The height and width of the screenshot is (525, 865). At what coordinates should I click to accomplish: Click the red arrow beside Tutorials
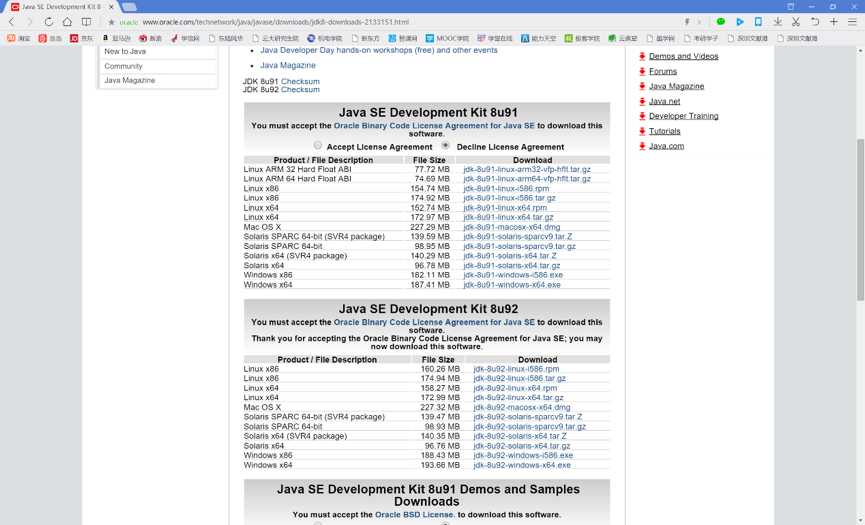(642, 131)
